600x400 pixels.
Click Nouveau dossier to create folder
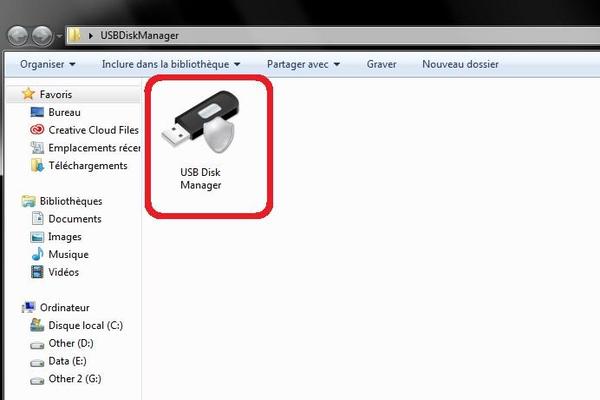460,65
